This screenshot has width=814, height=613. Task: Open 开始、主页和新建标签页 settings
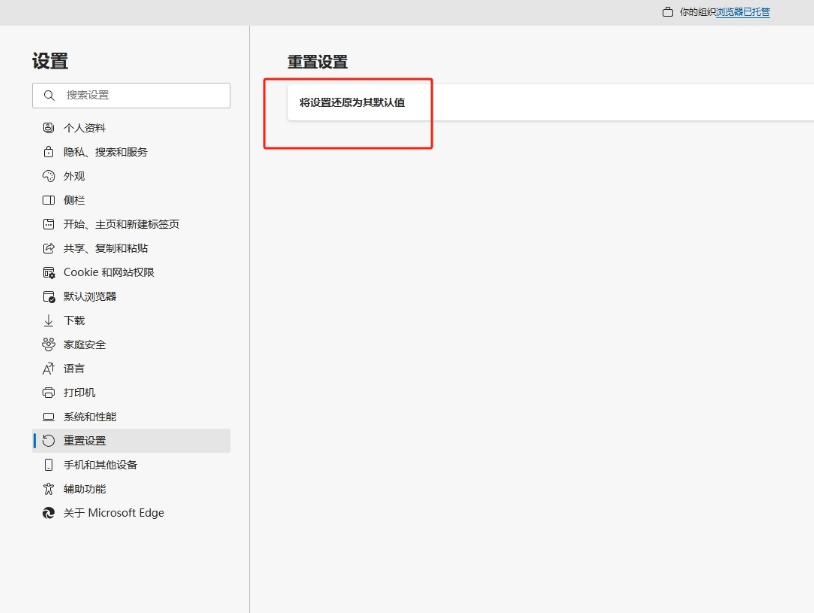(x=121, y=224)
